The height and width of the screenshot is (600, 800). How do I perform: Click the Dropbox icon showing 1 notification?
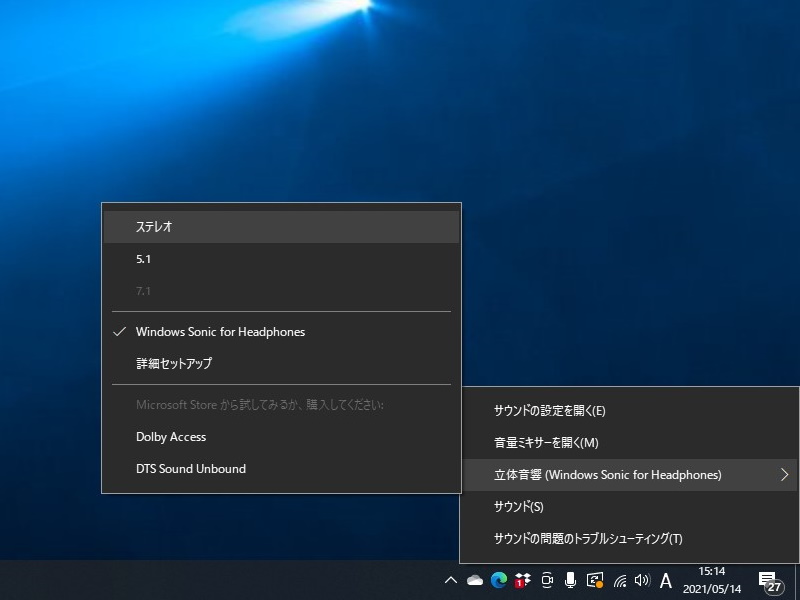(x=523, y=580)
